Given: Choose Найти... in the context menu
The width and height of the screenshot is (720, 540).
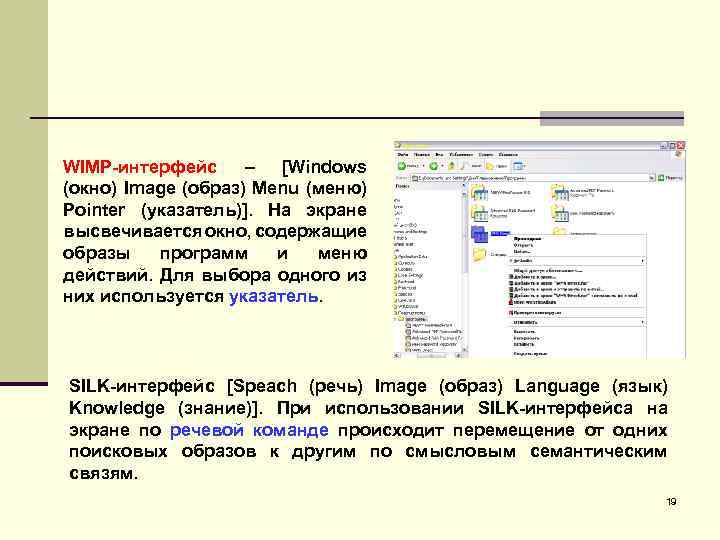Looking at the screenshot, I should click(x=522, y=252).
